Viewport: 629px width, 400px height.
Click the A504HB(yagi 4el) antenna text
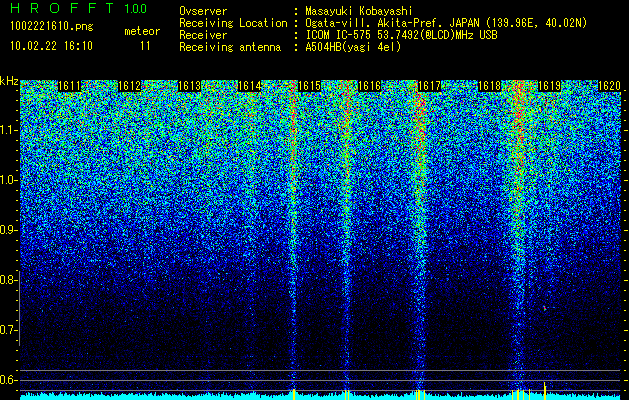point(353,47)
